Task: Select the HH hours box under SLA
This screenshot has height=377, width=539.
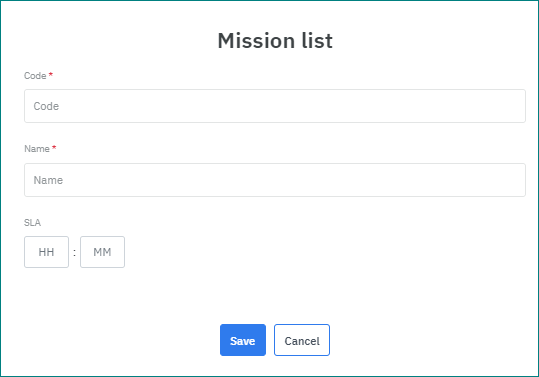Action: pyautogui.click(x=46, y=252)
